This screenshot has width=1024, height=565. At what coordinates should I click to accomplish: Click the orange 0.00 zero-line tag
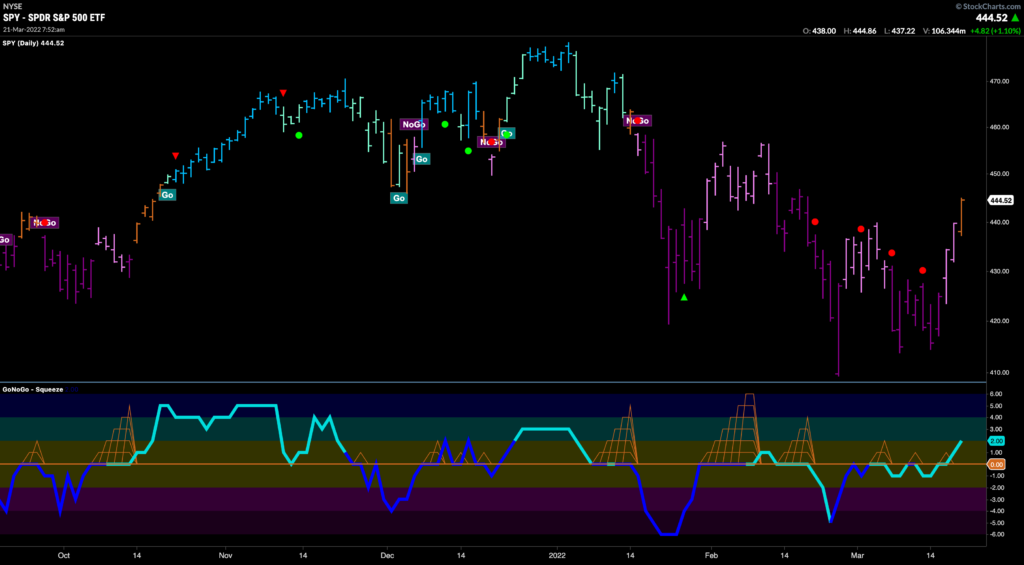pos(997,464)
